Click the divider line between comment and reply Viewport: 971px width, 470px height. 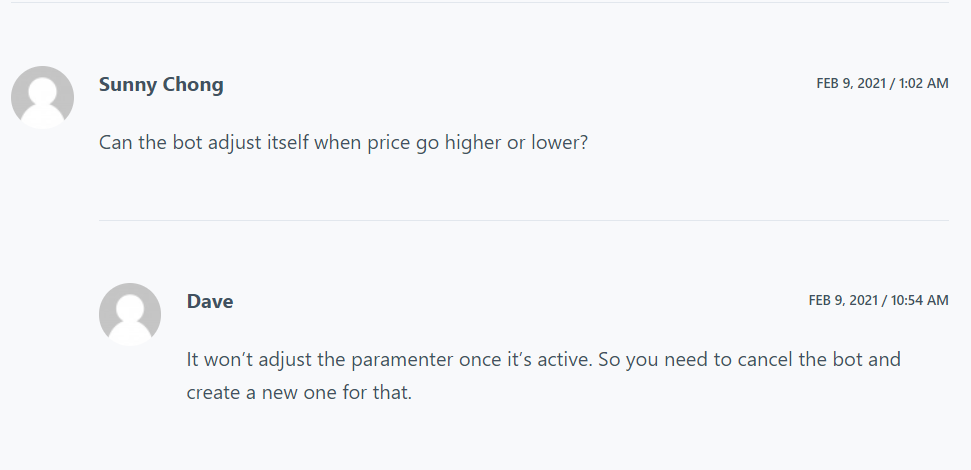click(523, 220)
